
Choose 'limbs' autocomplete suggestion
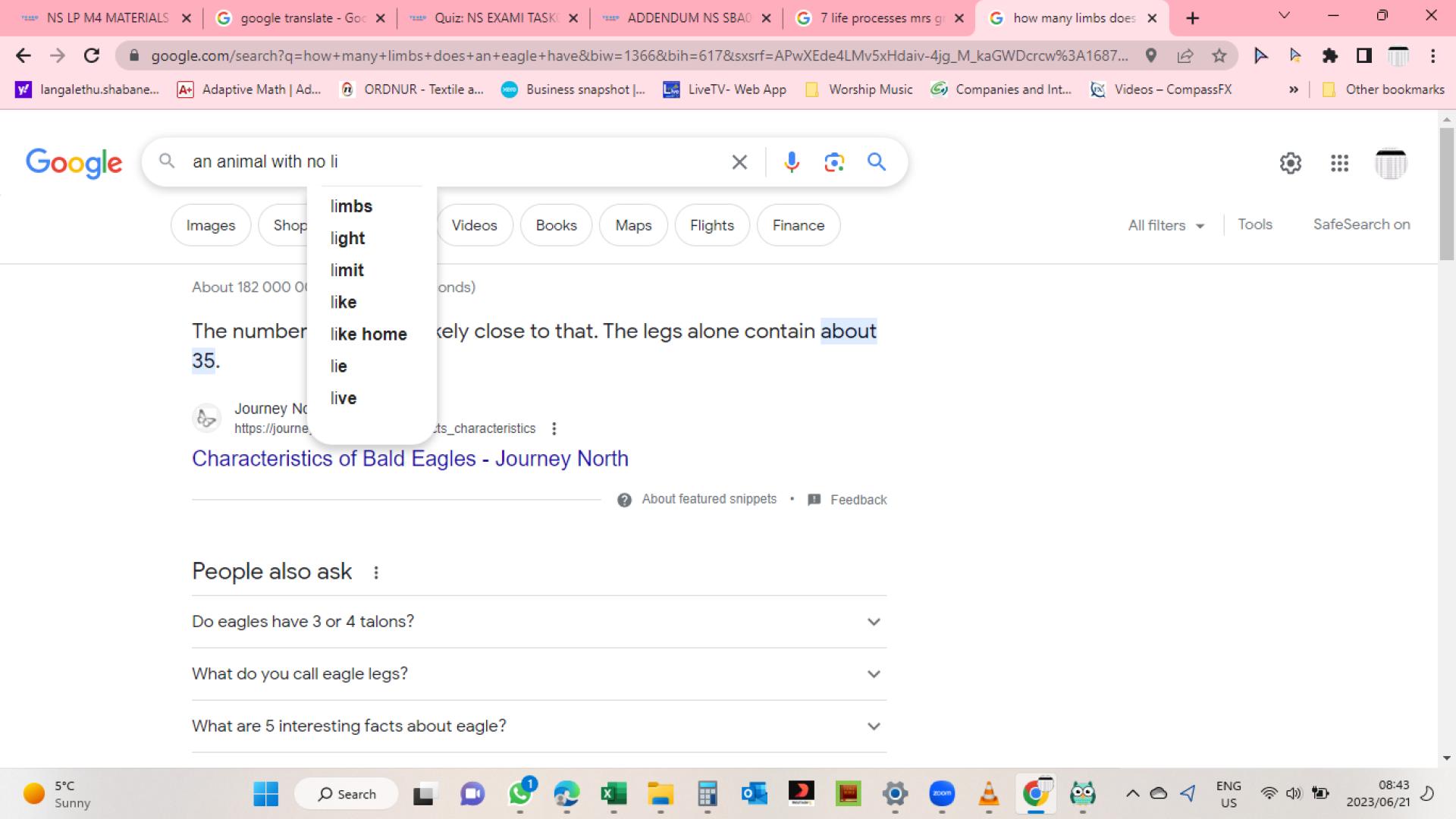[372, 206]
